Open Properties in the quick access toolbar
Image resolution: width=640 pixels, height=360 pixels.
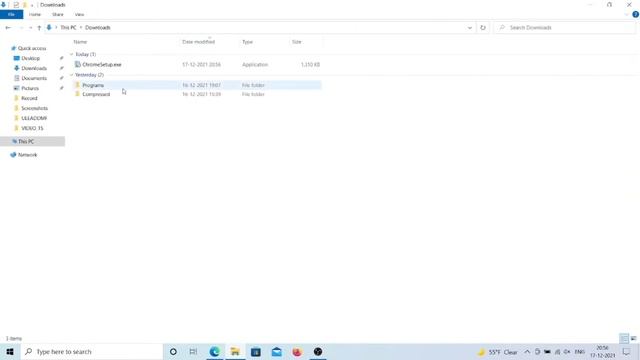point(16,5)
